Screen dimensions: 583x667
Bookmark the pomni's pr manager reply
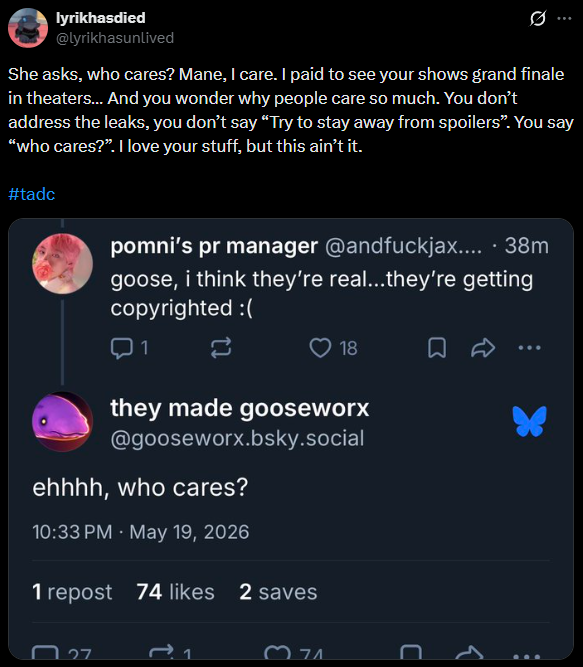(437, 348)
